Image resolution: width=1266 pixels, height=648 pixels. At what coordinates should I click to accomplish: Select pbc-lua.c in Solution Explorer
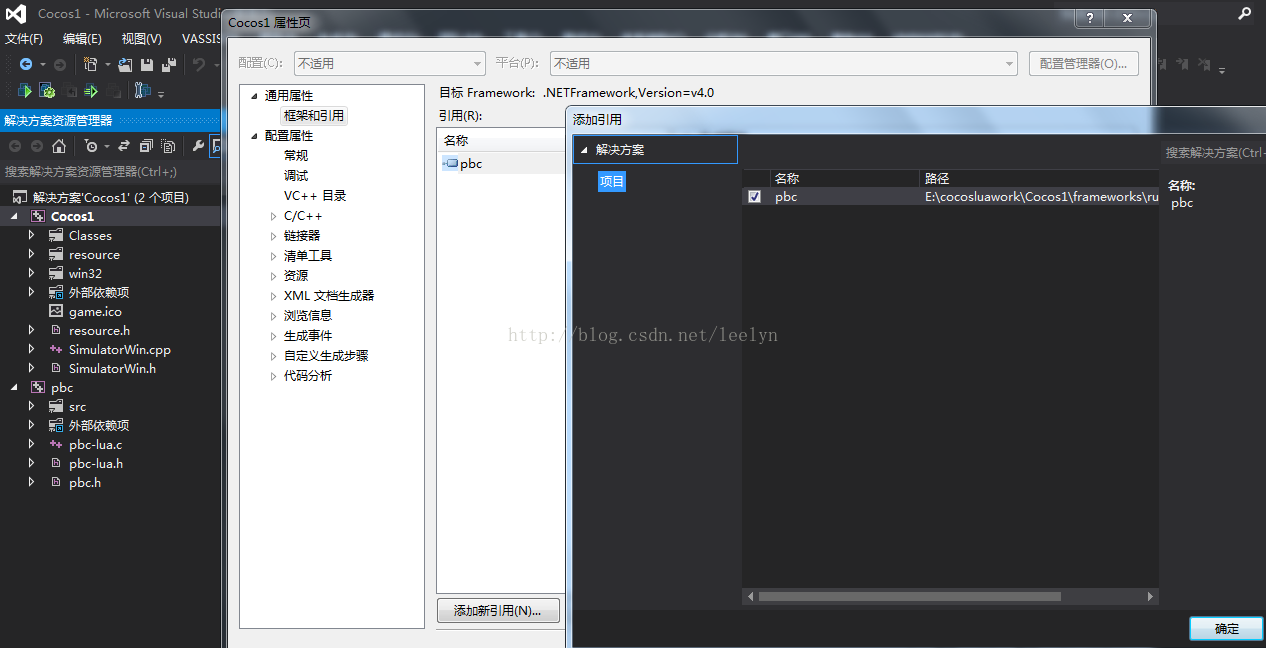click(95, 444)
